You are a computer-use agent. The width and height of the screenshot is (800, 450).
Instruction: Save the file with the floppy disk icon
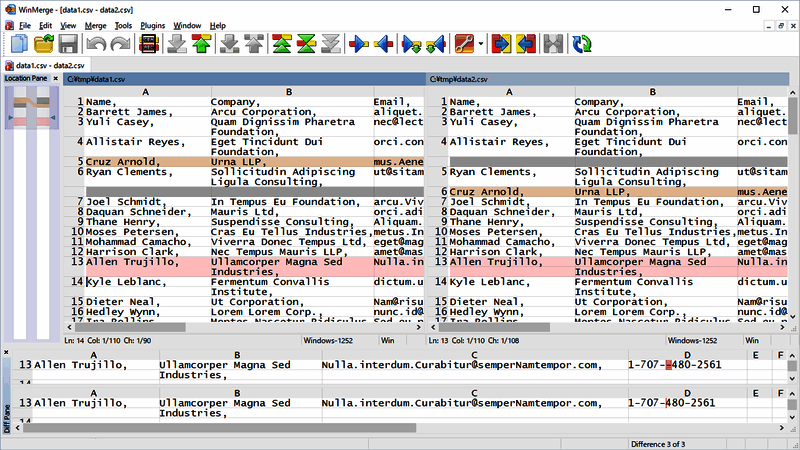(68, 43)
